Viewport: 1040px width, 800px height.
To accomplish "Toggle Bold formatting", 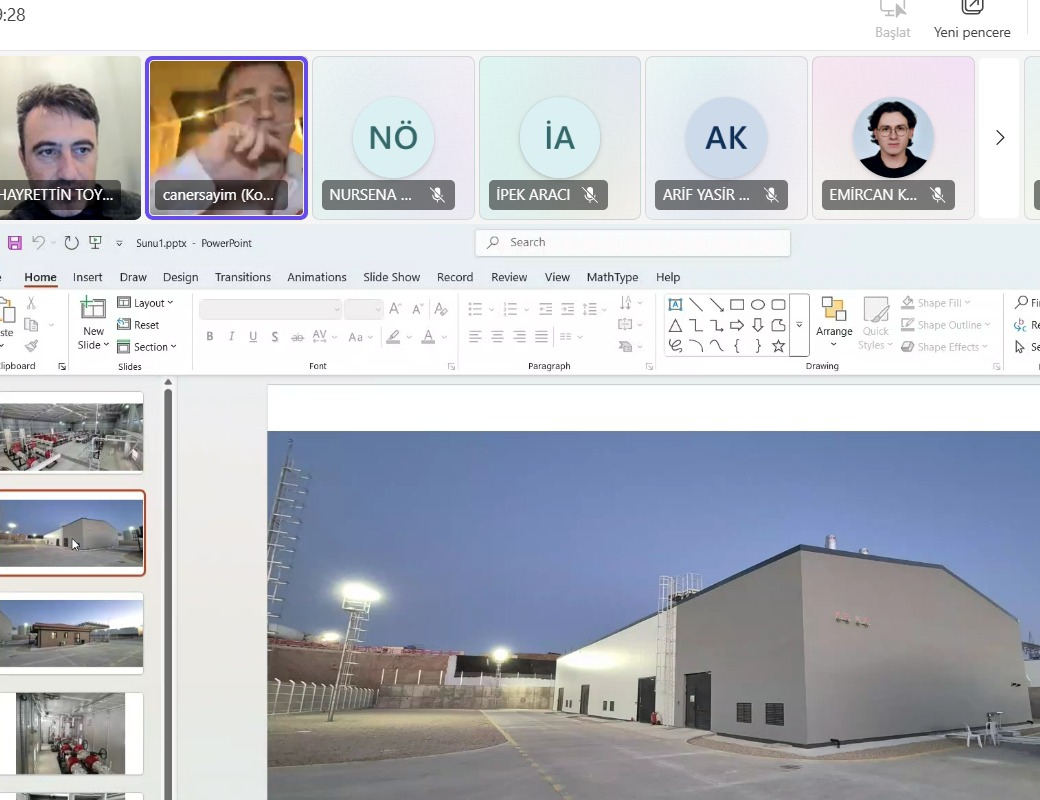I will click(210, 337).
